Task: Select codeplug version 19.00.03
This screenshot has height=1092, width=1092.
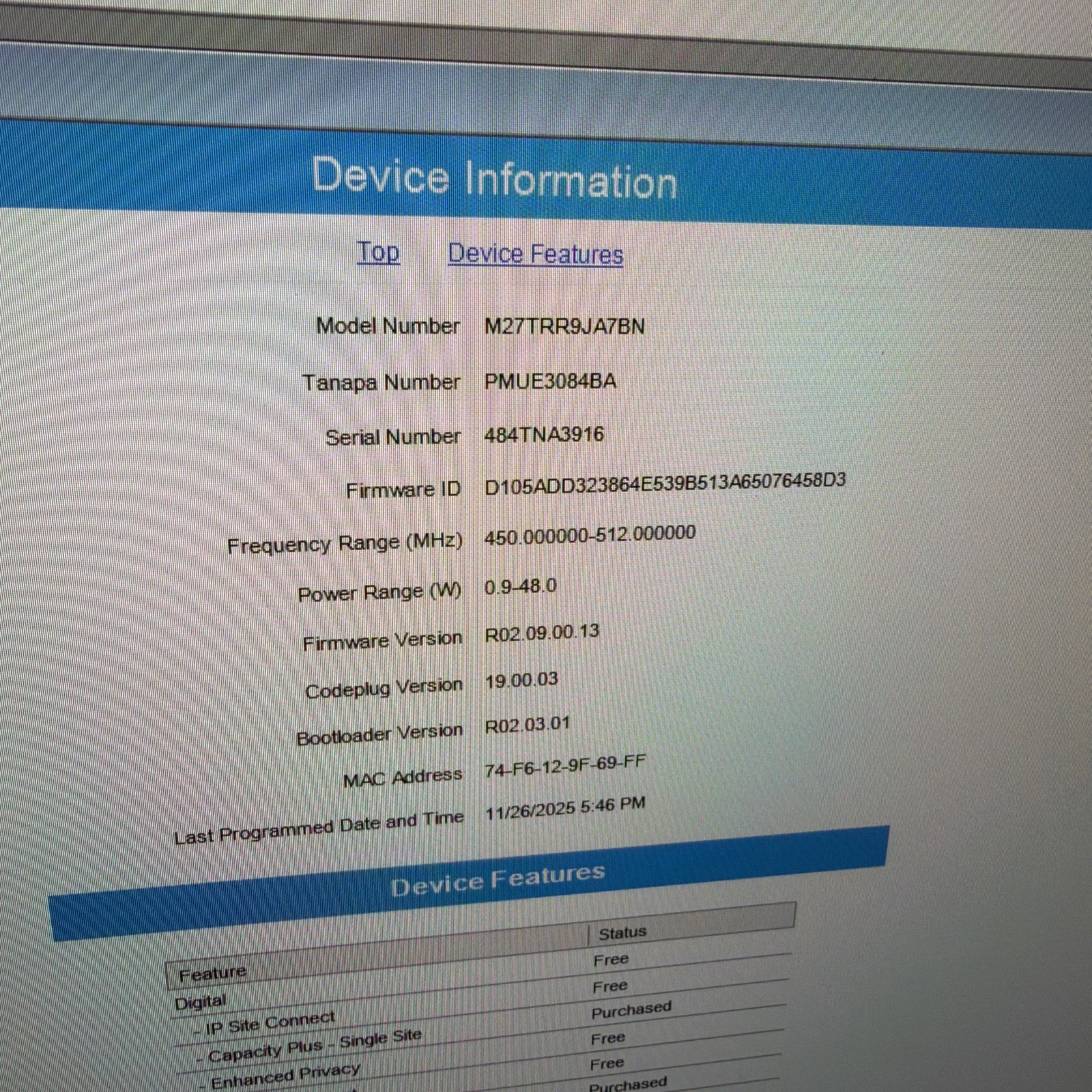Action: (521, 680)
